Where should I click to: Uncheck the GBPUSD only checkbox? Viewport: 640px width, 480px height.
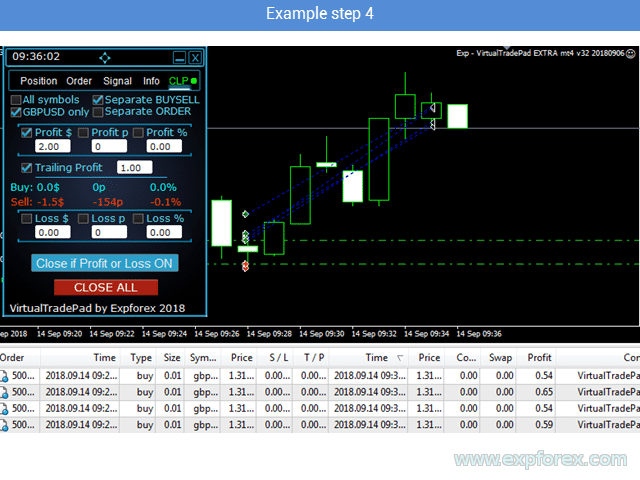point(16,112)
